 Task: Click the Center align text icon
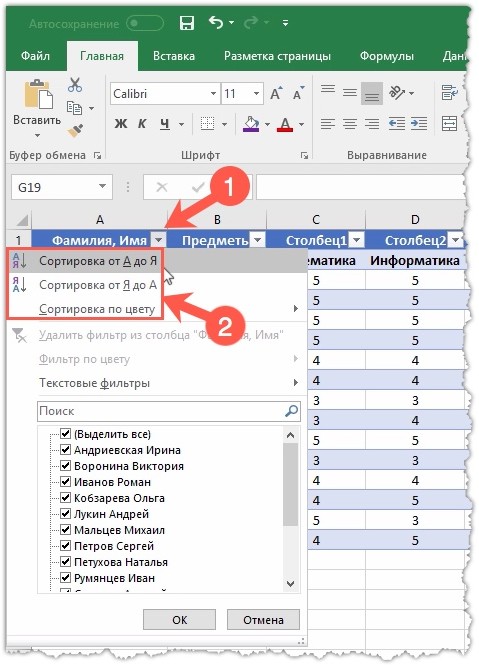349,124
